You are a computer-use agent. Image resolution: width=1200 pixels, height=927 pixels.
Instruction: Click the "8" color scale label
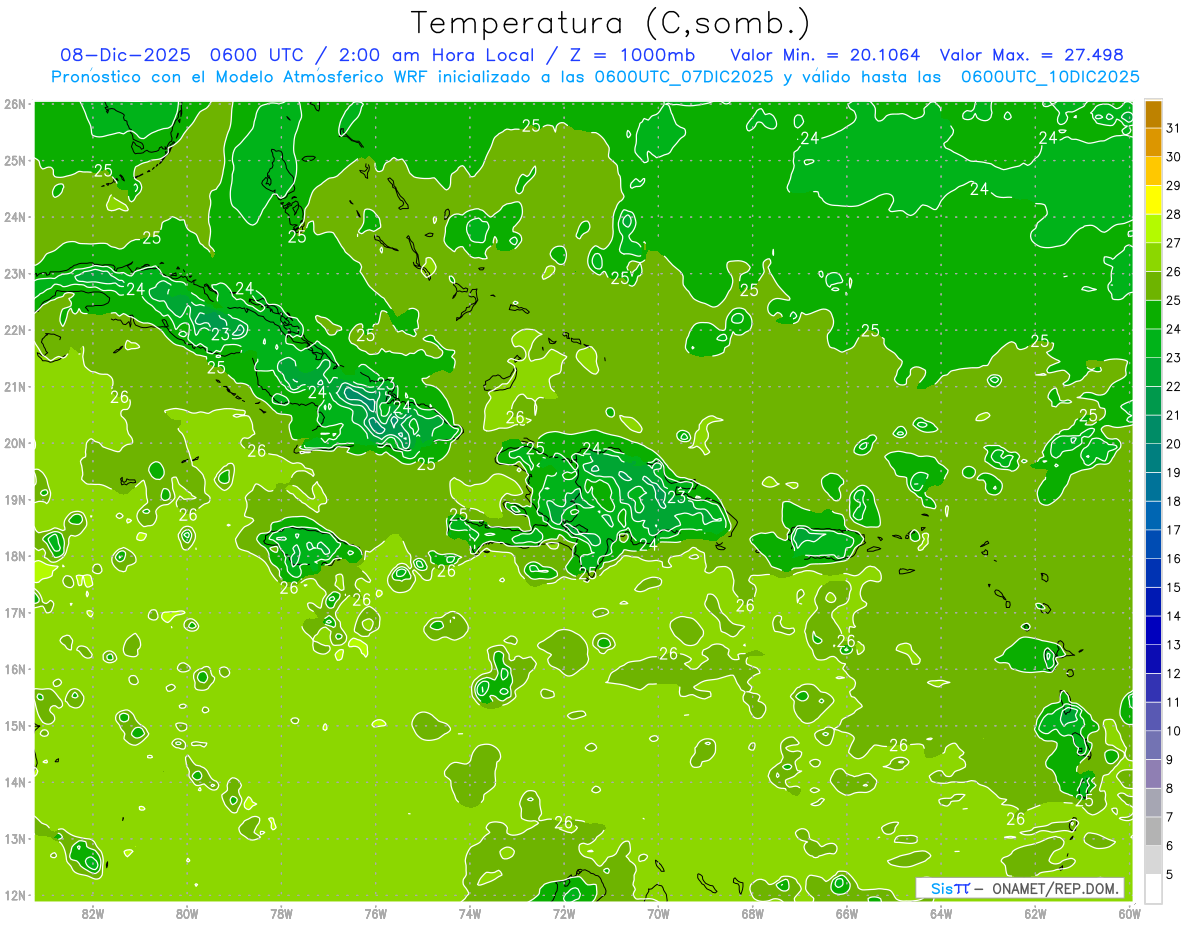pos(1170,789)
